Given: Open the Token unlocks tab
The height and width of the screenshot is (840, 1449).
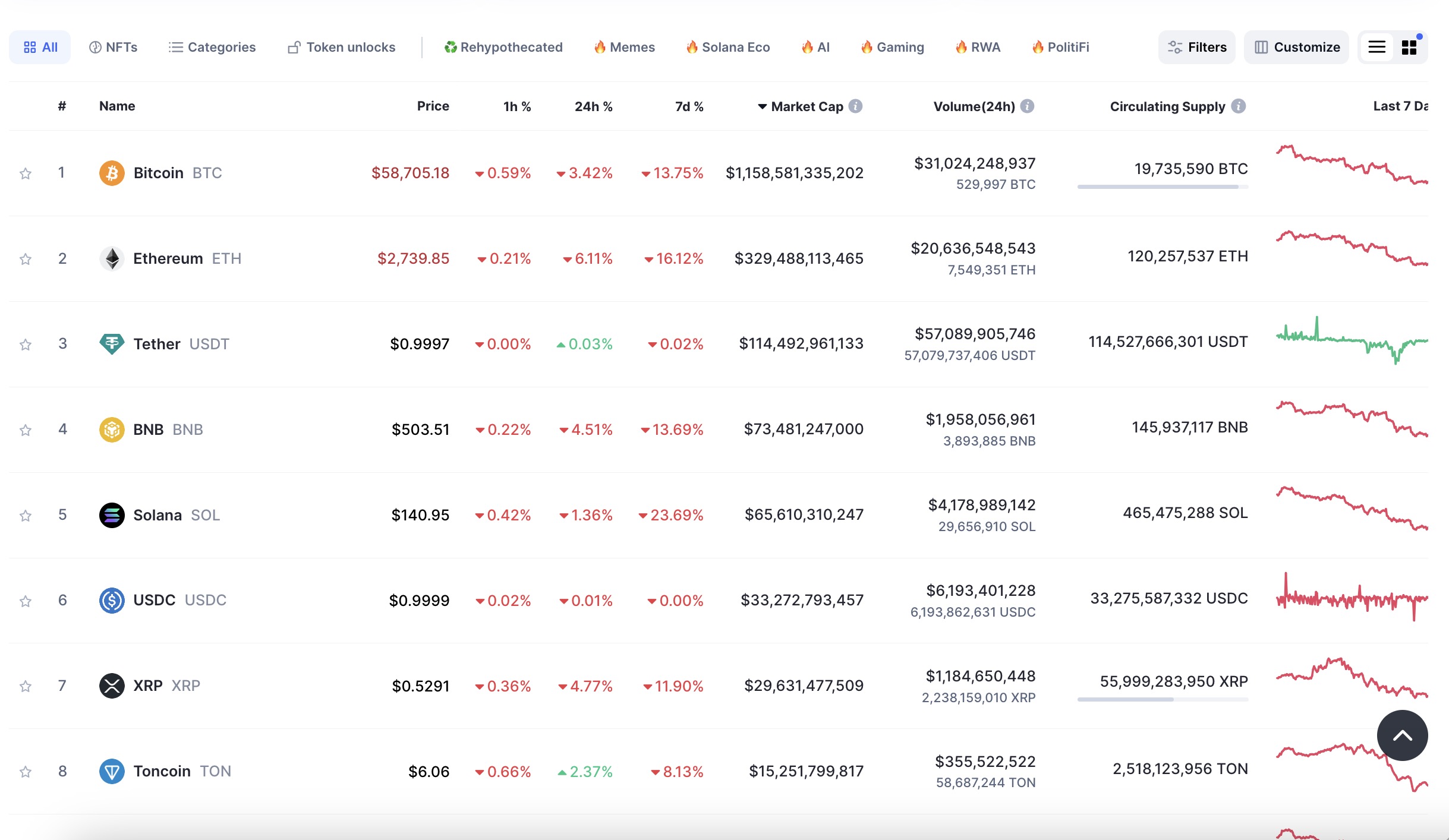Looking at the screenshot, I should [x=341, y=47].
